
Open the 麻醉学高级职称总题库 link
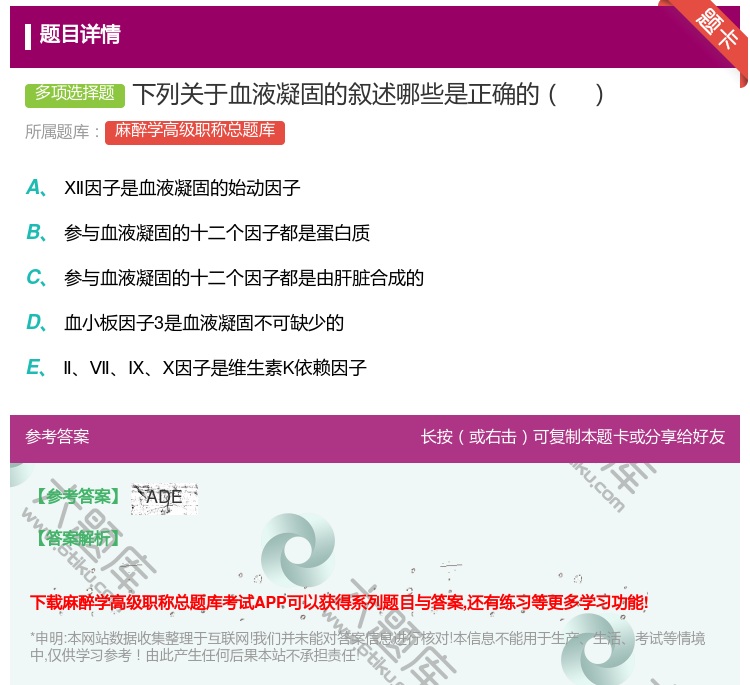pos(195,132)
